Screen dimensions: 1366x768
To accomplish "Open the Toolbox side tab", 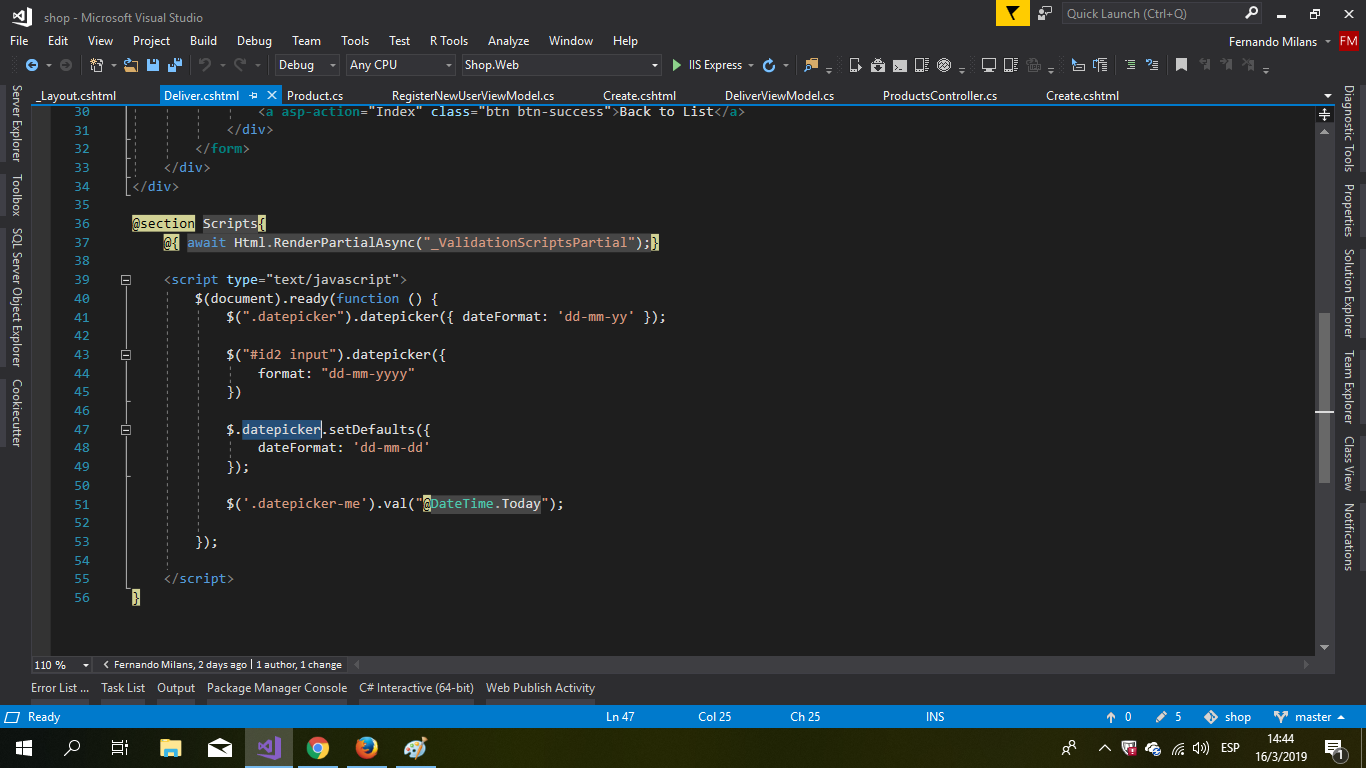I will [16, 195].
